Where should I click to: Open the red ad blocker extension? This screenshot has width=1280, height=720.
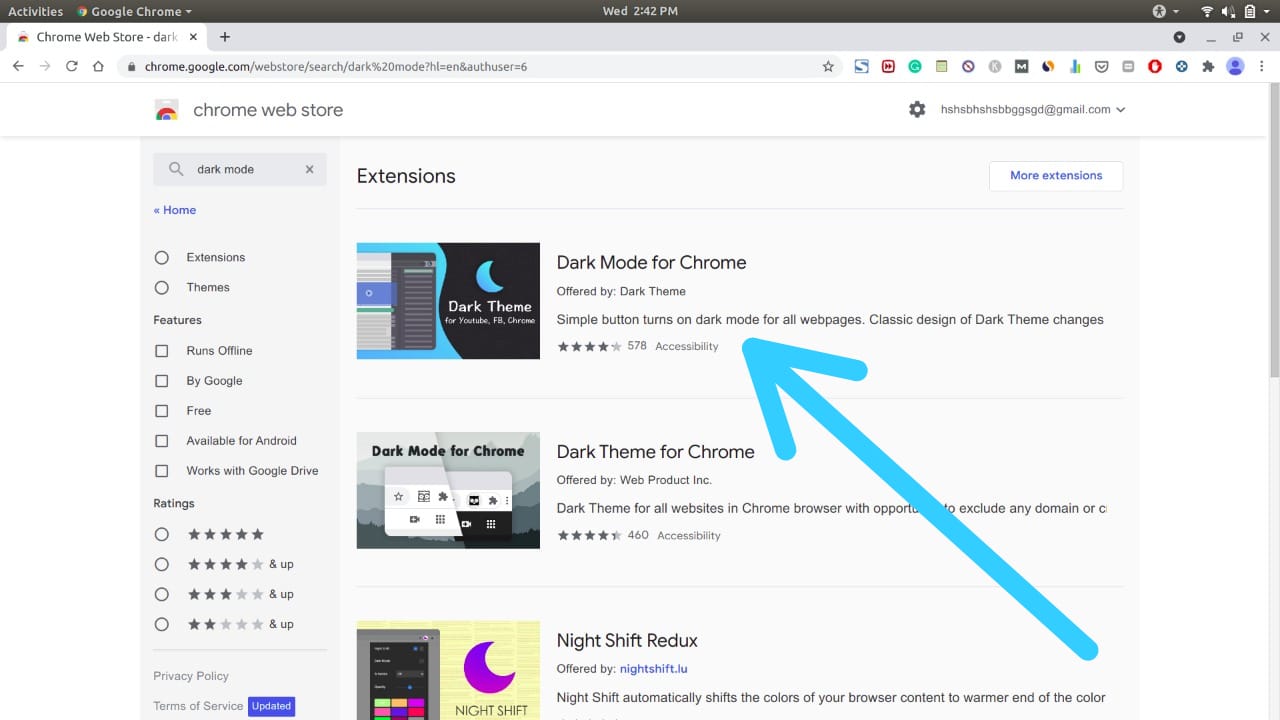(x=1155, y=66)
